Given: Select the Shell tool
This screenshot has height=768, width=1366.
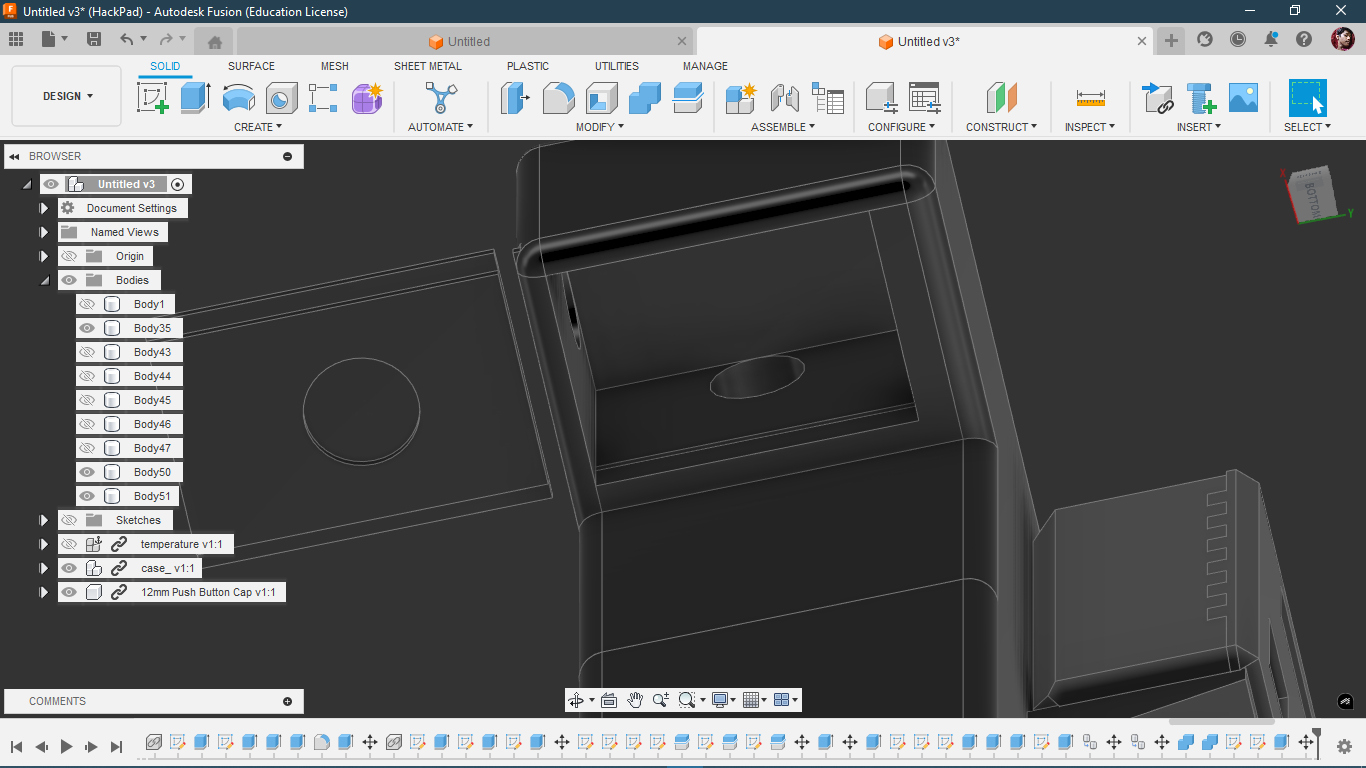Looking at the screenshot, I should (x=601, y=97).
